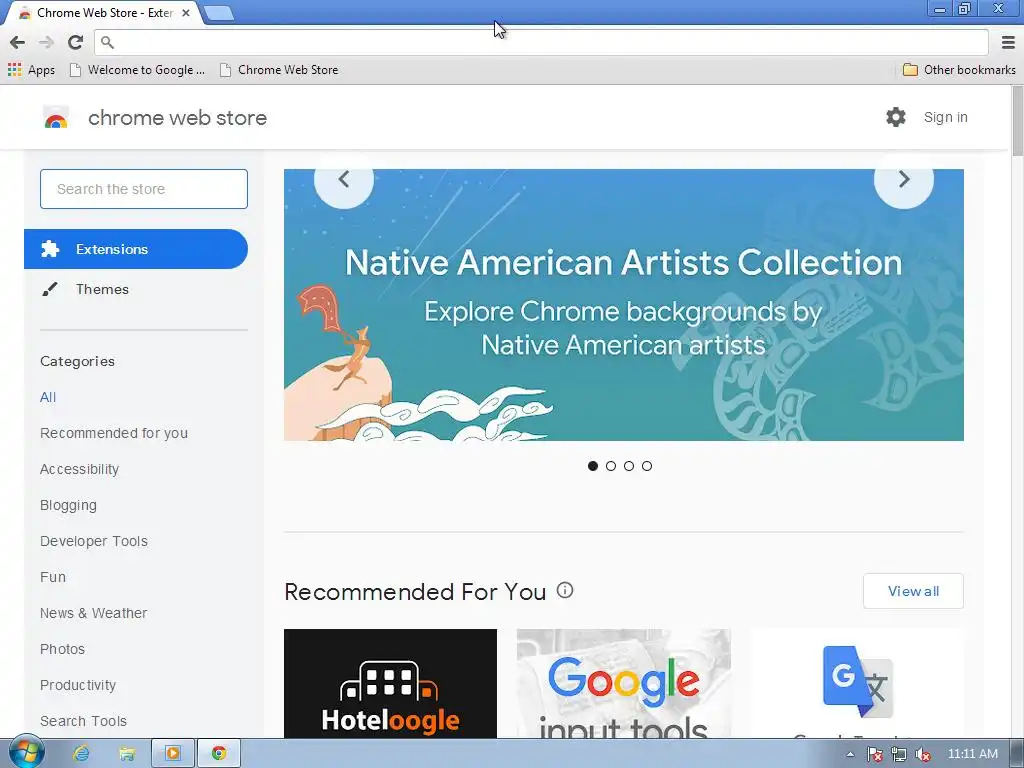
Task: Click the puzzle piece Extensions icon
Action: [50, 249]
